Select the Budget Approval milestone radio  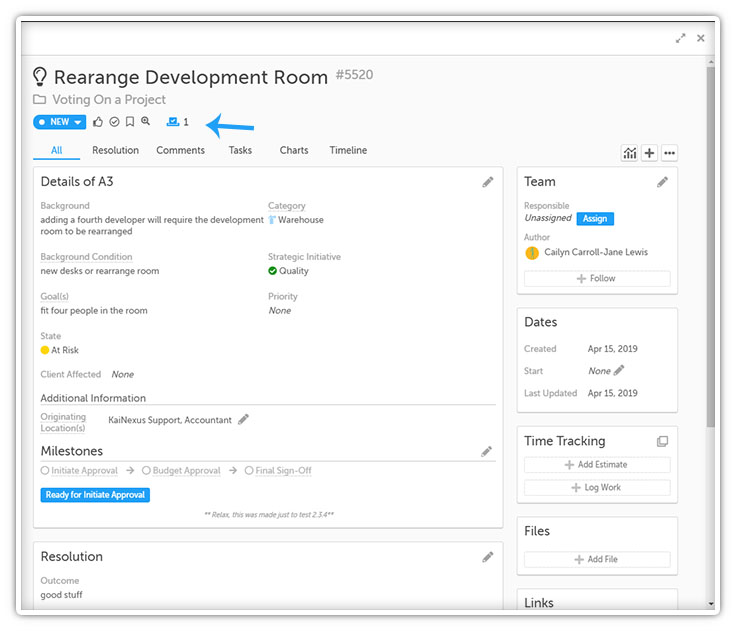(146, 470)
